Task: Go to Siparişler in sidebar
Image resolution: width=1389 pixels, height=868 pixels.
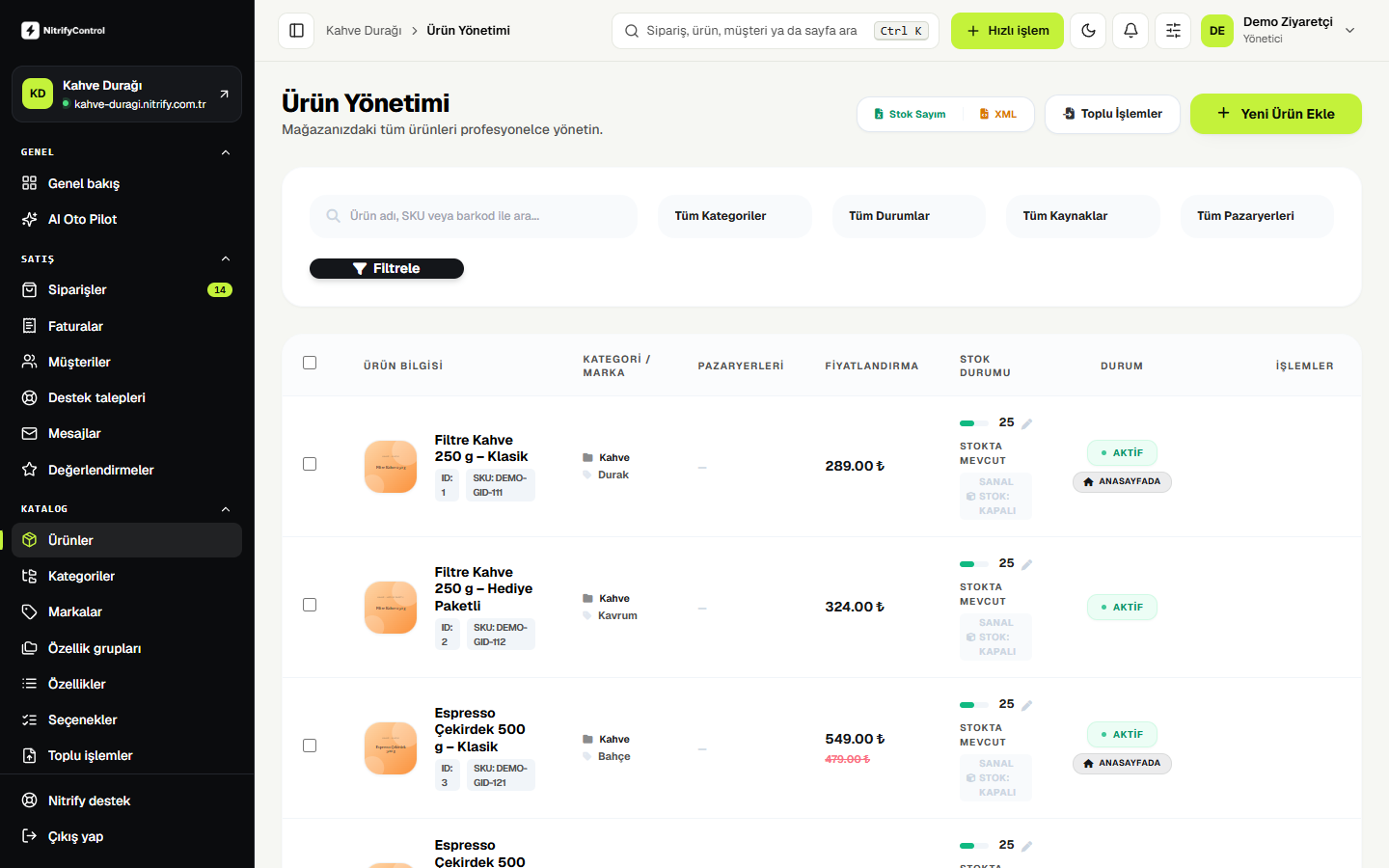Action: [126, 289]
